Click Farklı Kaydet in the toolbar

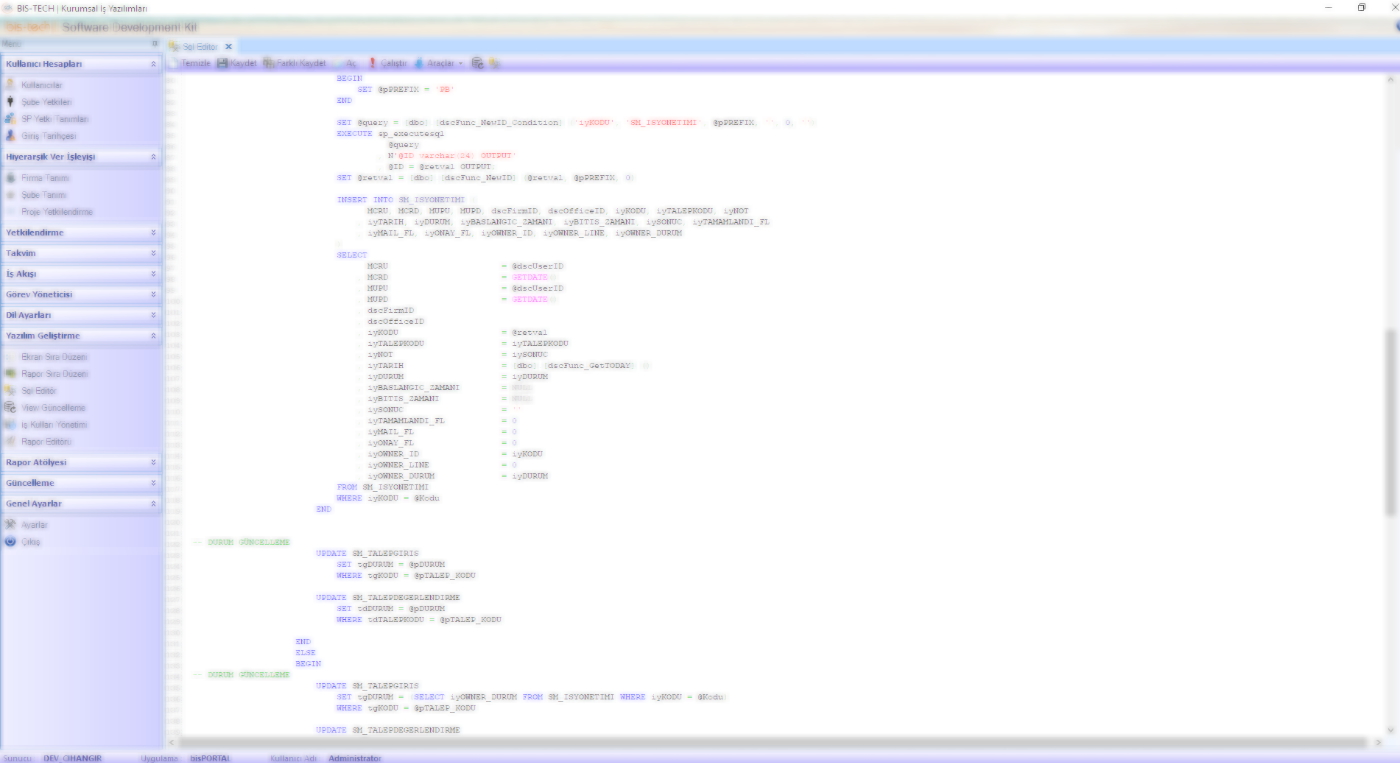pos(295,63)
